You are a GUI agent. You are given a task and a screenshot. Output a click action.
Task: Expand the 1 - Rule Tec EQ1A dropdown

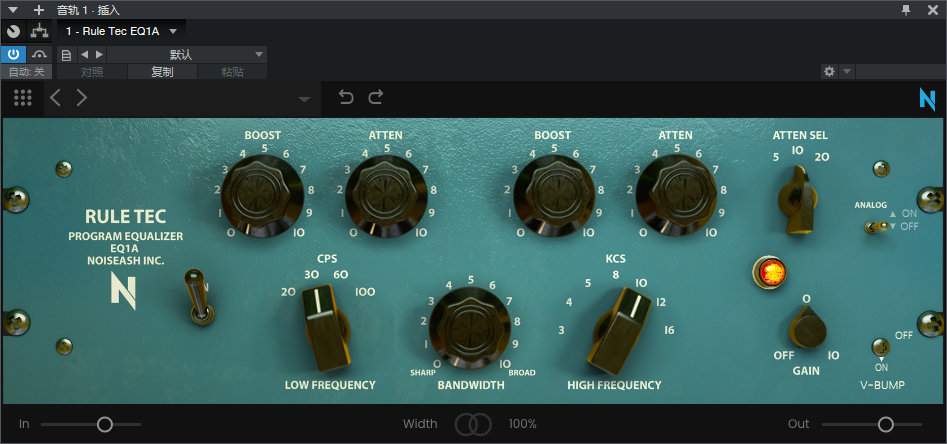[x=172, y=31]
